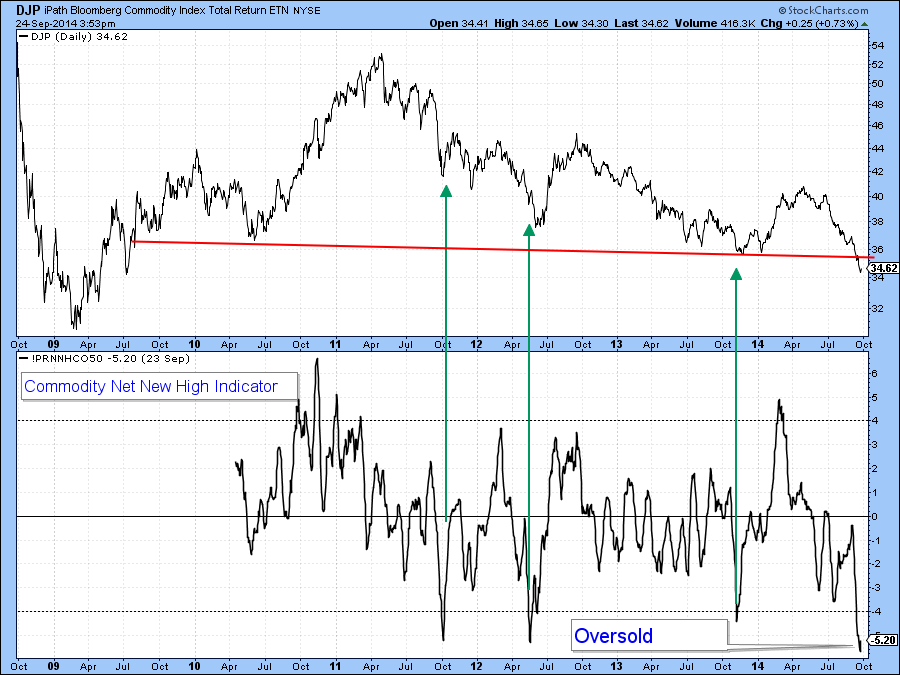Click the green up-triangle change indicator
The width and height of the screenshot is (900, 675).
pos(865,24)
